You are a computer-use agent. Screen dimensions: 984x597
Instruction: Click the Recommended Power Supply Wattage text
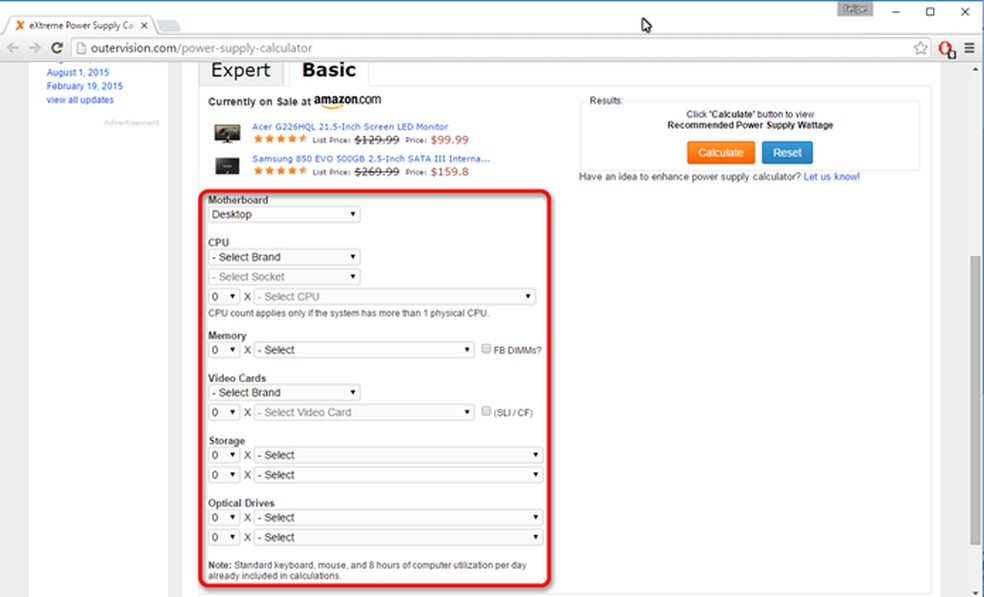tap(750, 125)
